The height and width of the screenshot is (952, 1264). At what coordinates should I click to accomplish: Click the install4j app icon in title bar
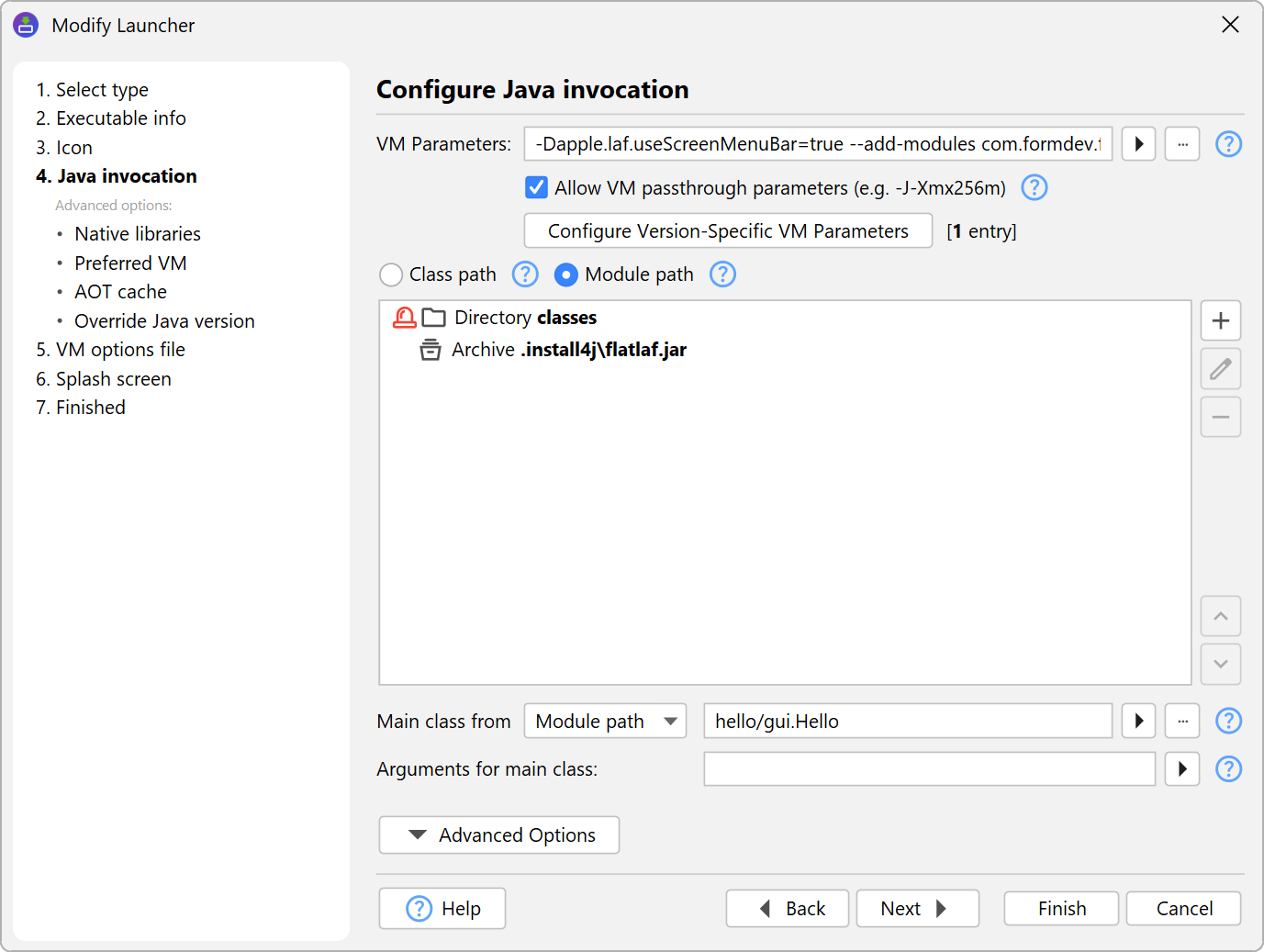point(26,25)
